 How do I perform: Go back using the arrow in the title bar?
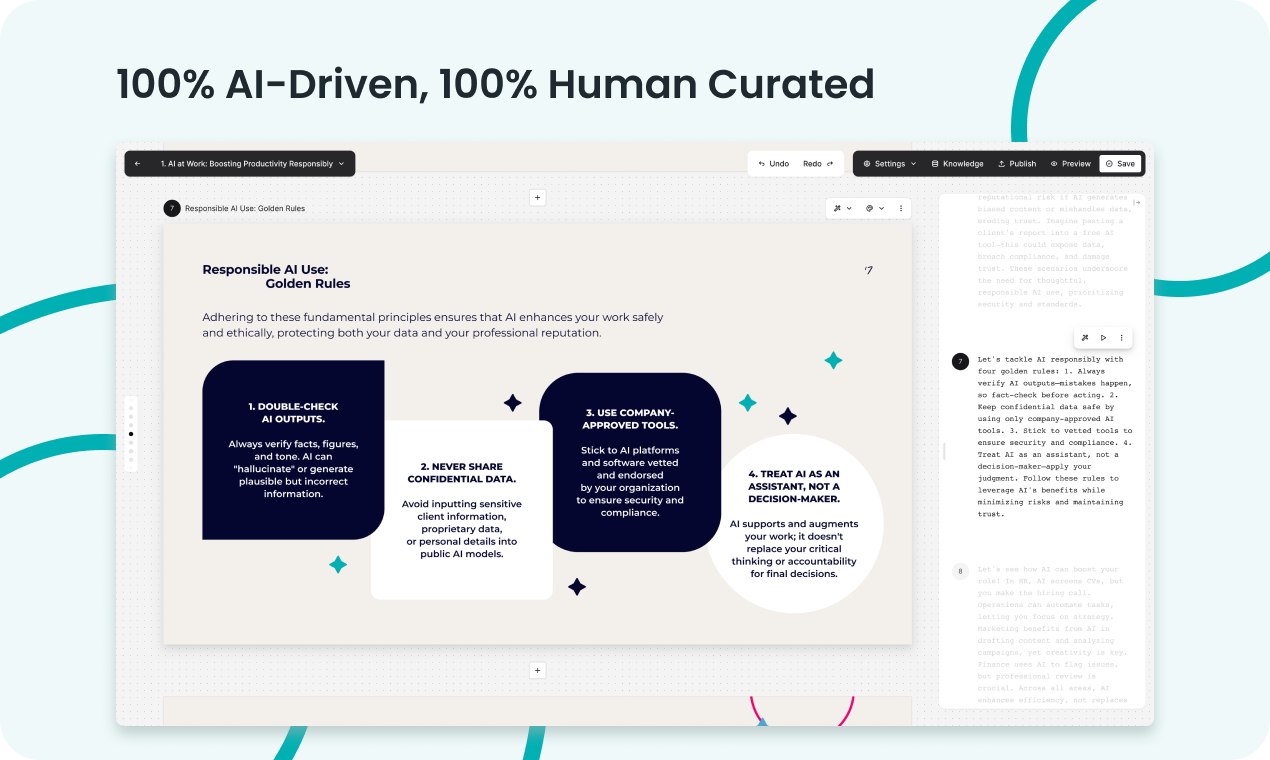point(137,164)
